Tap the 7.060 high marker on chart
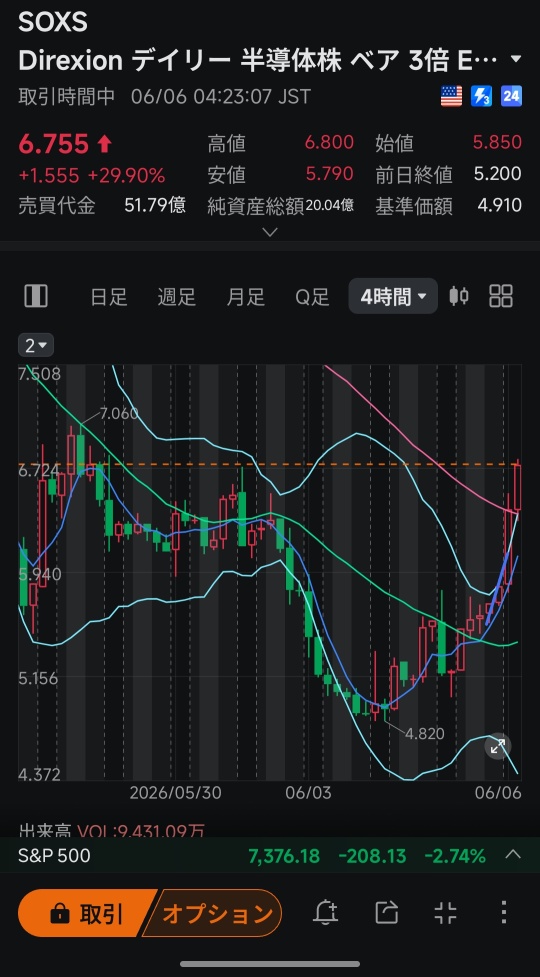Screen dimensions: 540x977 (x=118, y=413)
